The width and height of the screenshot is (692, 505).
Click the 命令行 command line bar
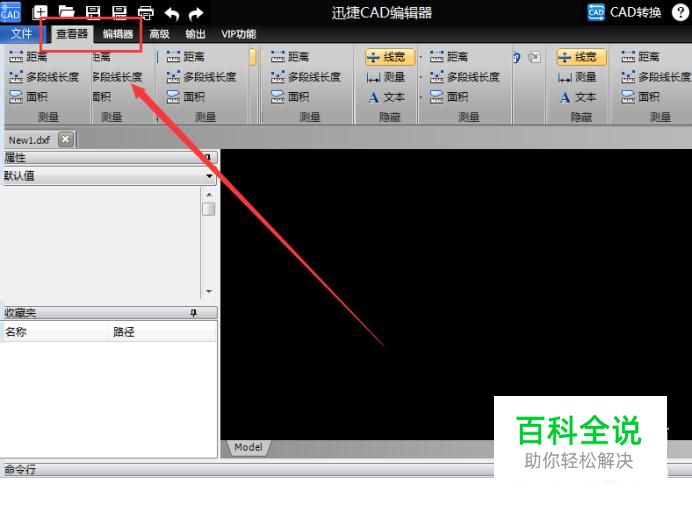pyautogui.click(x=247, y=470)
